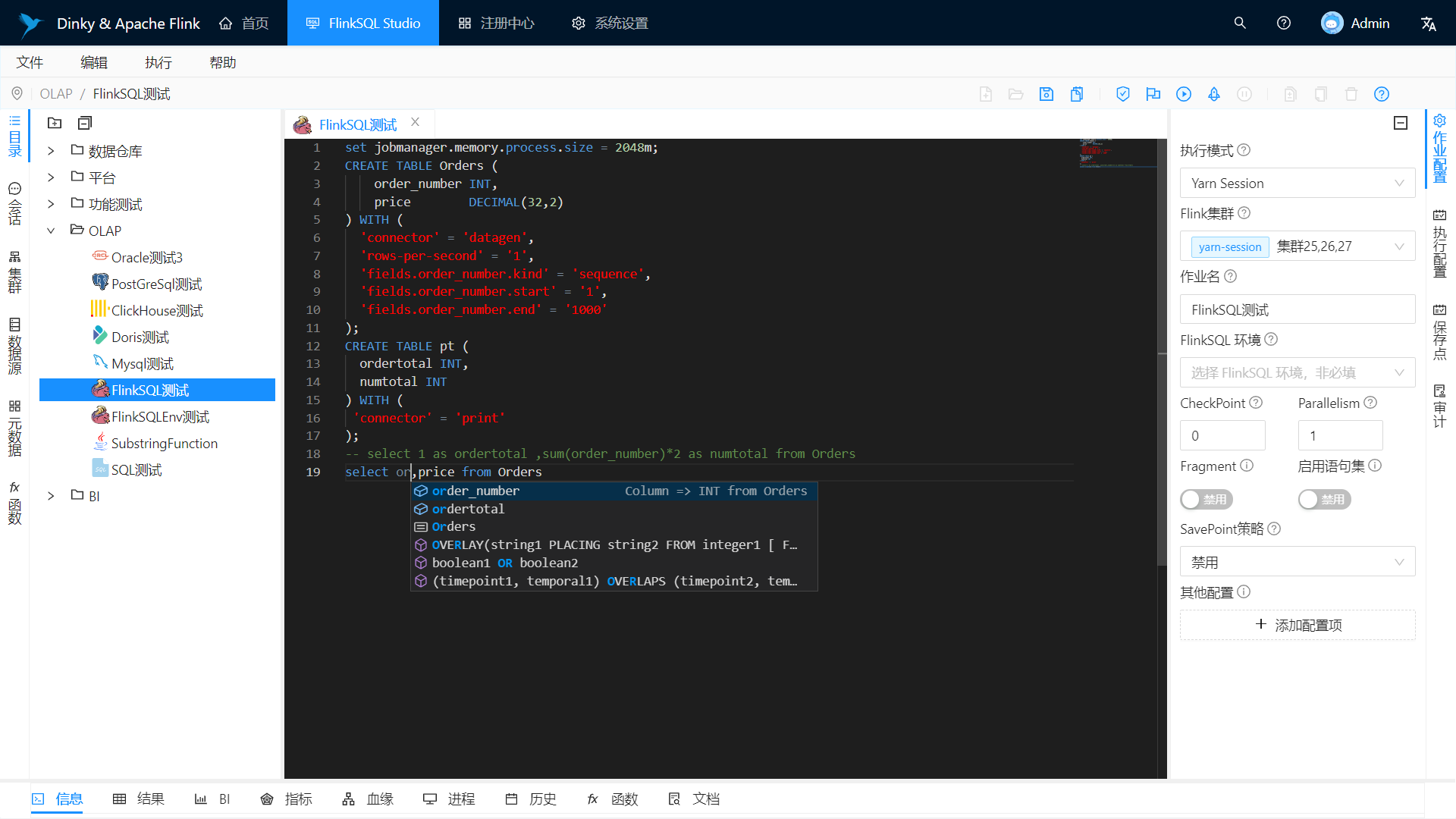Viewport: 1456px width, 819px height.
Task: Select ordertotal autocomplete suggestion
Action: coord(614,509)
